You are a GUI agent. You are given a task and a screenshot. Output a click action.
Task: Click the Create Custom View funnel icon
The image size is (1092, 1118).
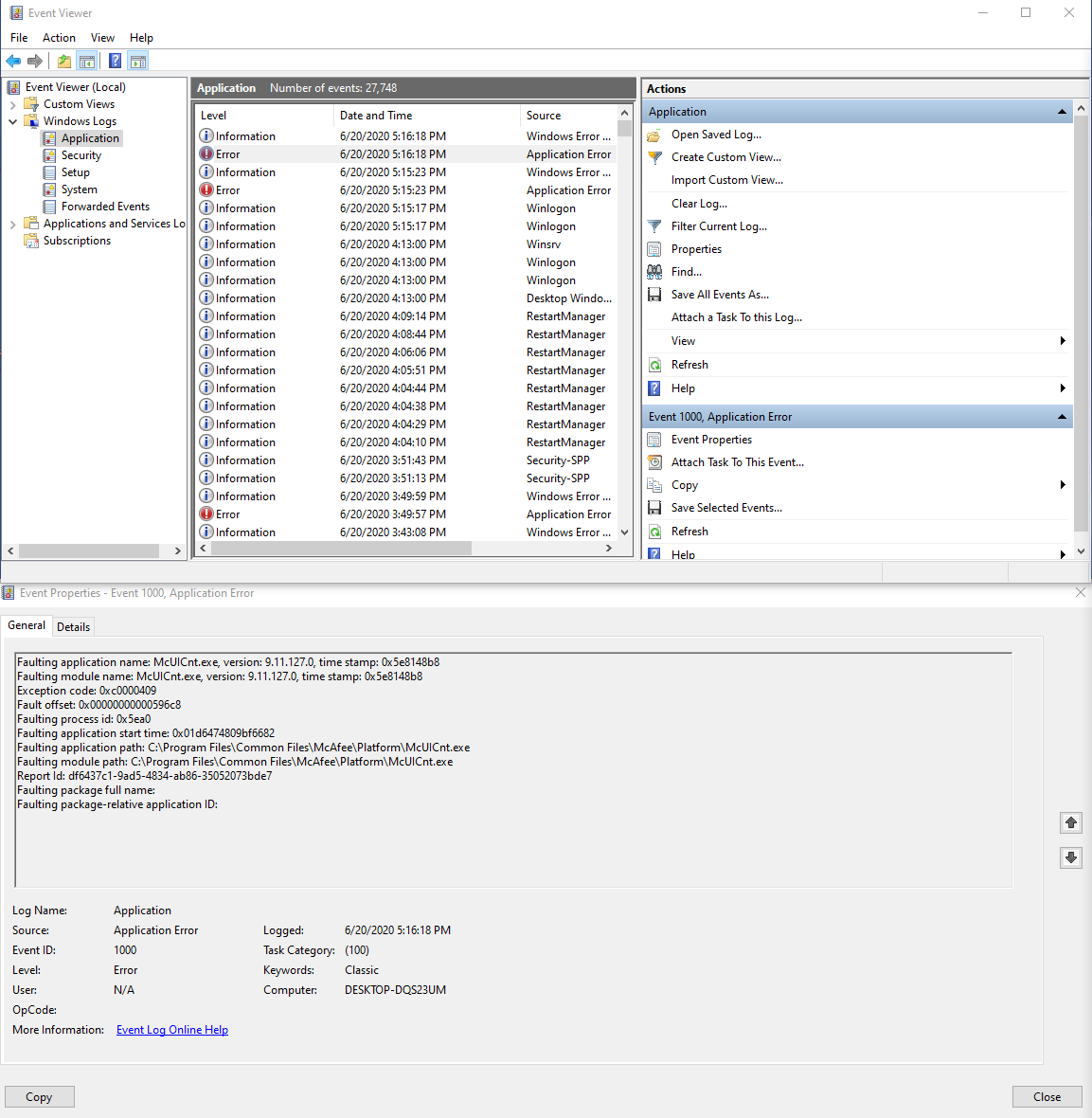coord(654,157)
